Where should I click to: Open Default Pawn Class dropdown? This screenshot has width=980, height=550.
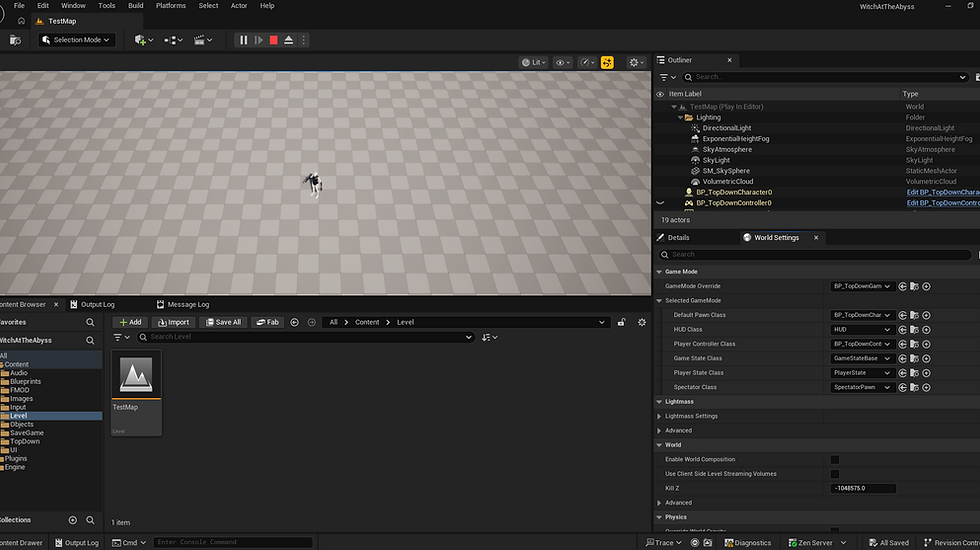click(x=862, y=315)
